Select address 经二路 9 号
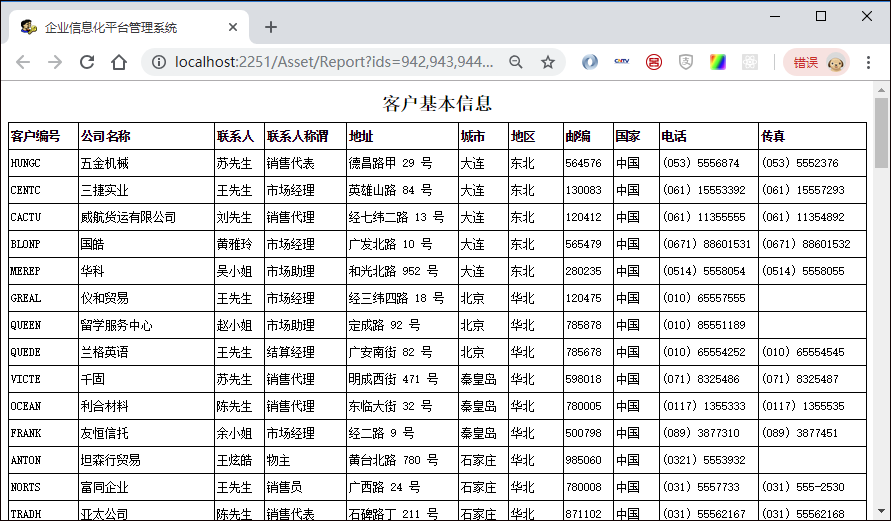The width and height of the screenshot is (891, 521). click(x=381, y=433)
